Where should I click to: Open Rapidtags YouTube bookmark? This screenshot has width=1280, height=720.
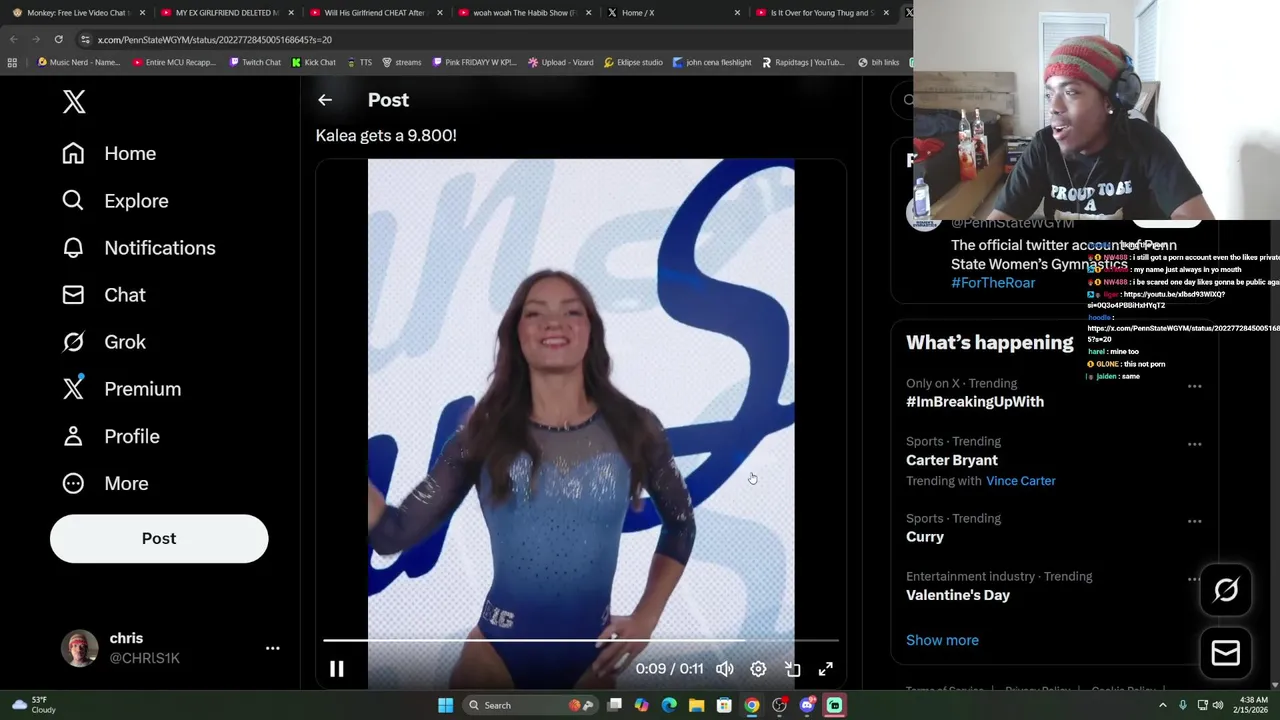tap(803, 62)
